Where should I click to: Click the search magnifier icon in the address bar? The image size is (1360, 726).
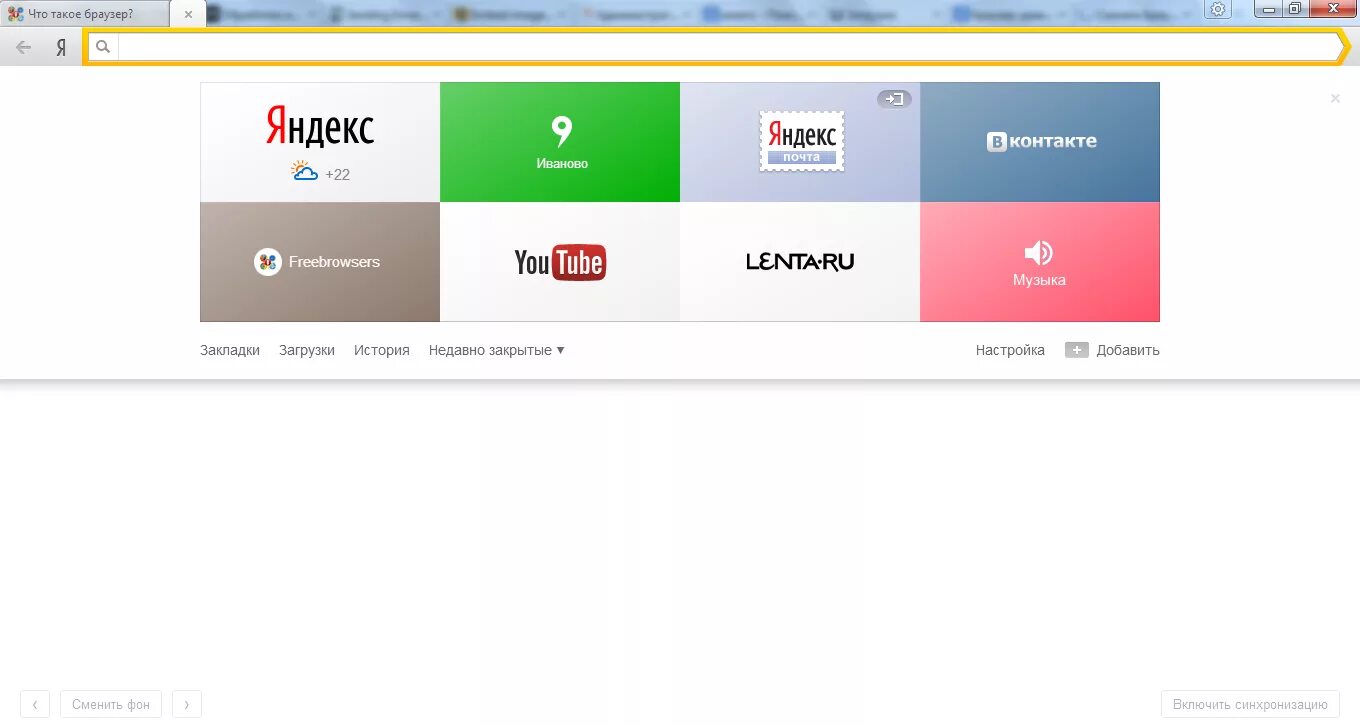pyautogui.click(x=102, y=47)
